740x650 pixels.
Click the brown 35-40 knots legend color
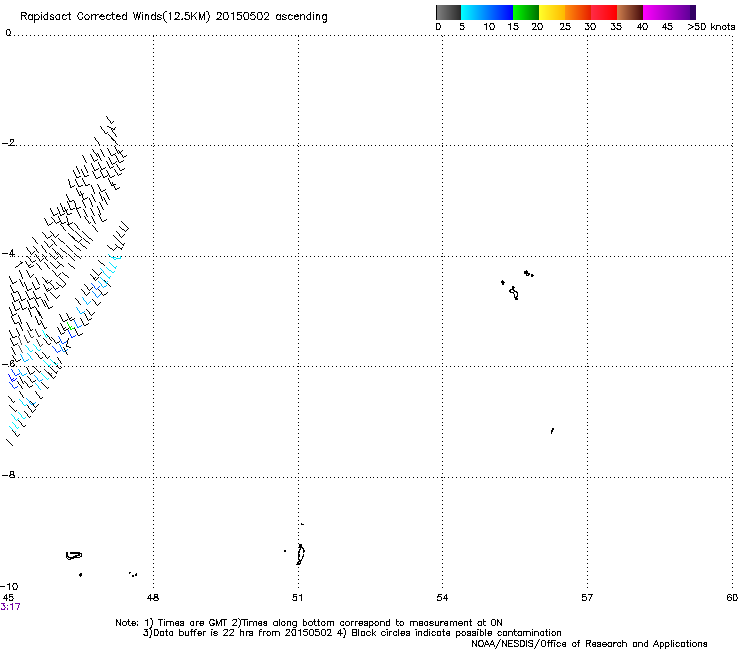[x=630, y=12]
